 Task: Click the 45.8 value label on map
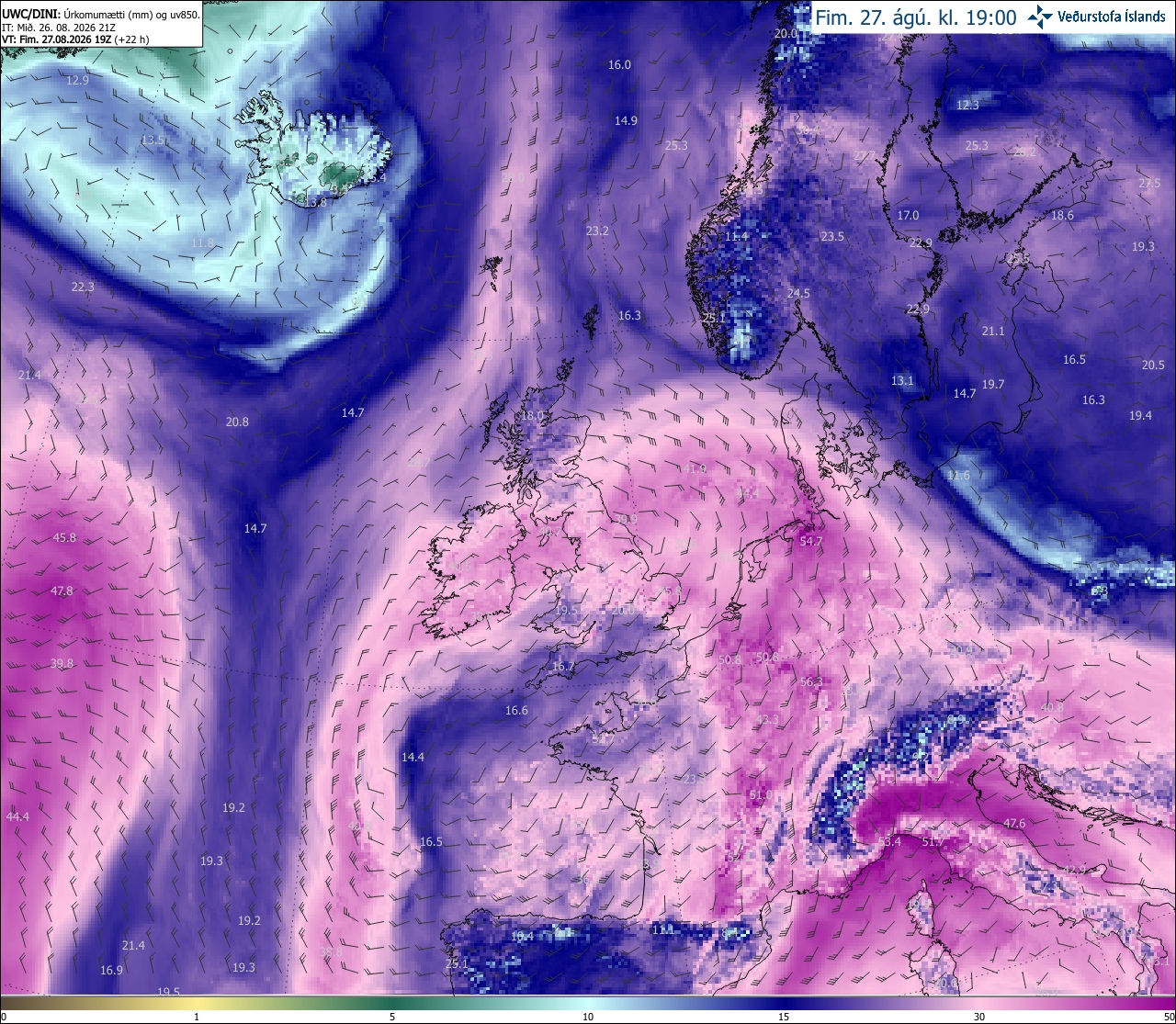(64, 538)
